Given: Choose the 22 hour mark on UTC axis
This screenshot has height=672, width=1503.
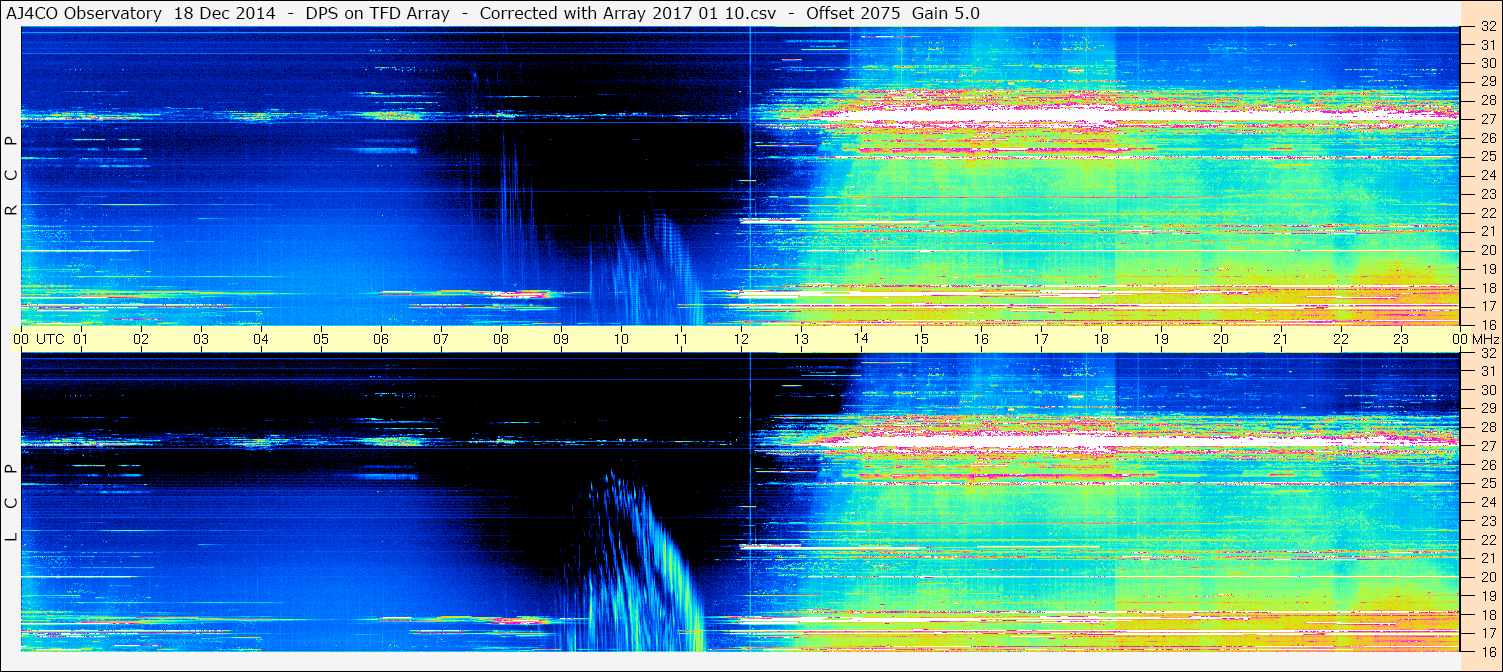Looking at the screenshot, I should point(1341,339).
